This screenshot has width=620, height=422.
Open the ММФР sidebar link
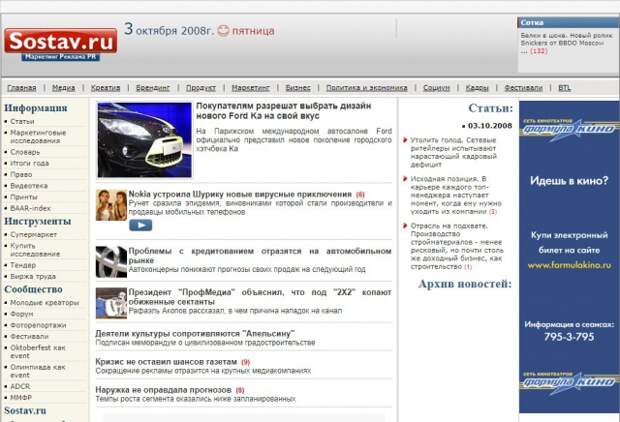coord(21,397)
